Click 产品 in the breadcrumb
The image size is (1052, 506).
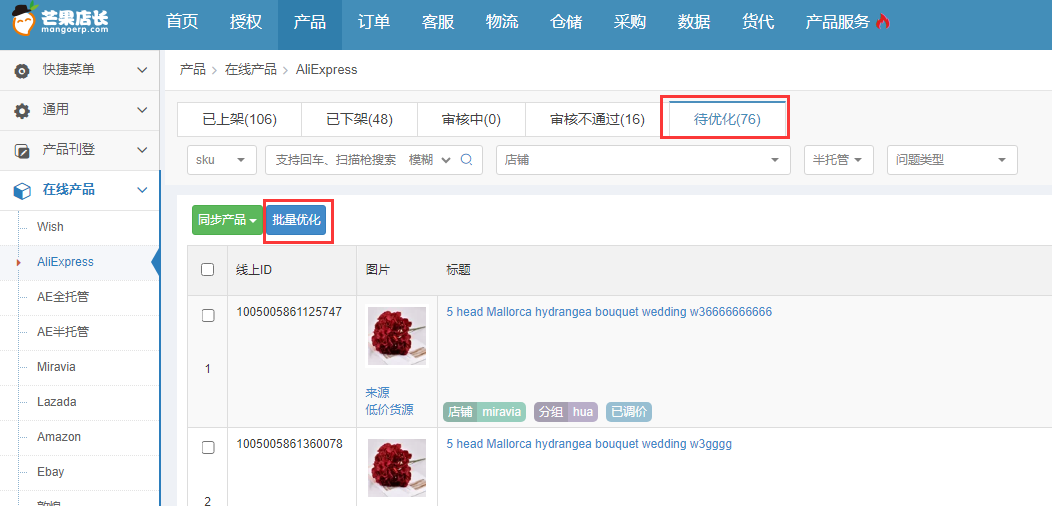tap(193, 69)
